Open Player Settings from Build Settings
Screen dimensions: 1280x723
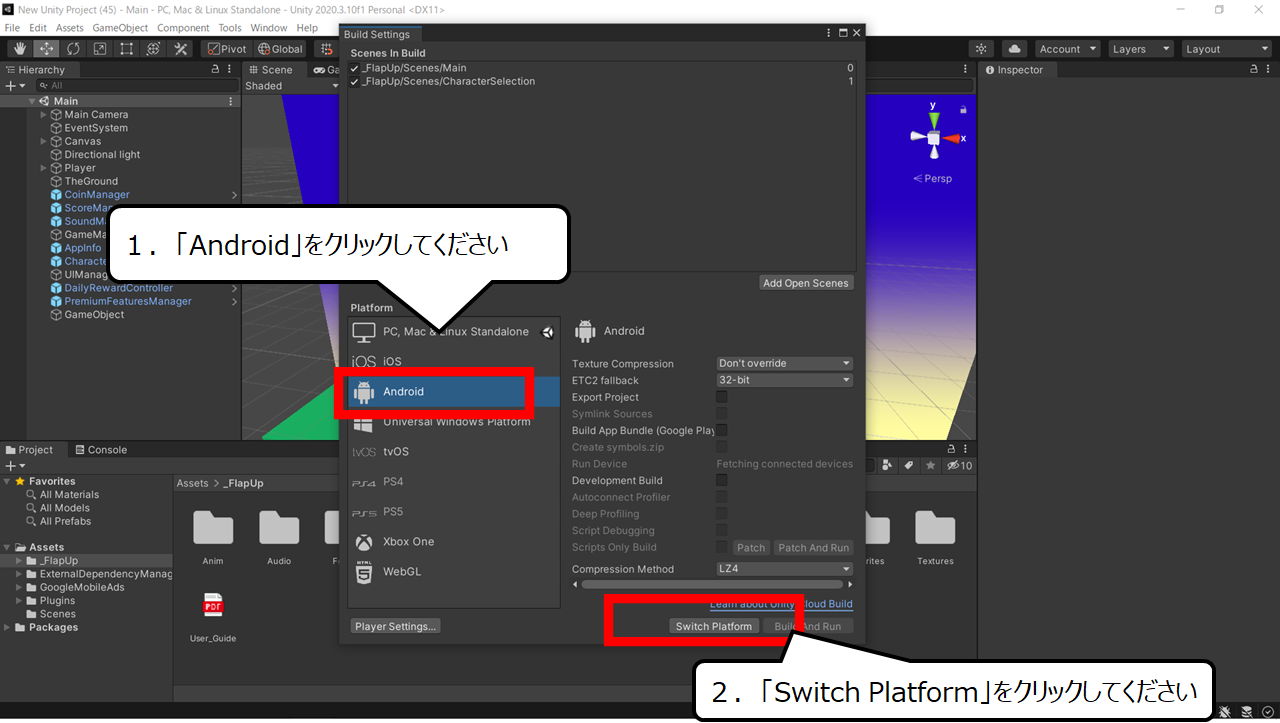pos(396,626)
